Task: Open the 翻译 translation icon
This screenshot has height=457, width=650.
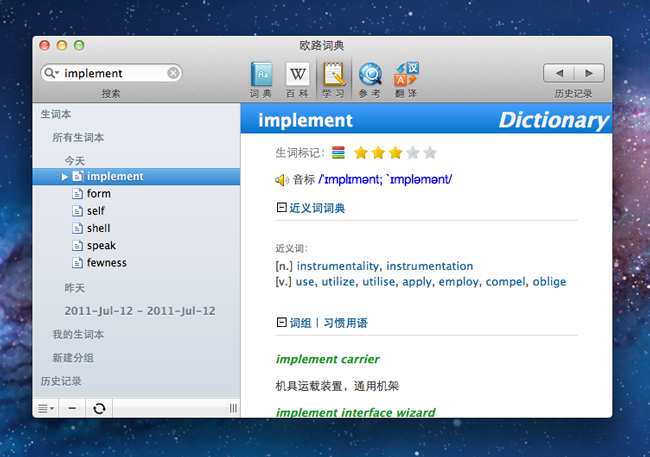Action: tap(406, 74)
